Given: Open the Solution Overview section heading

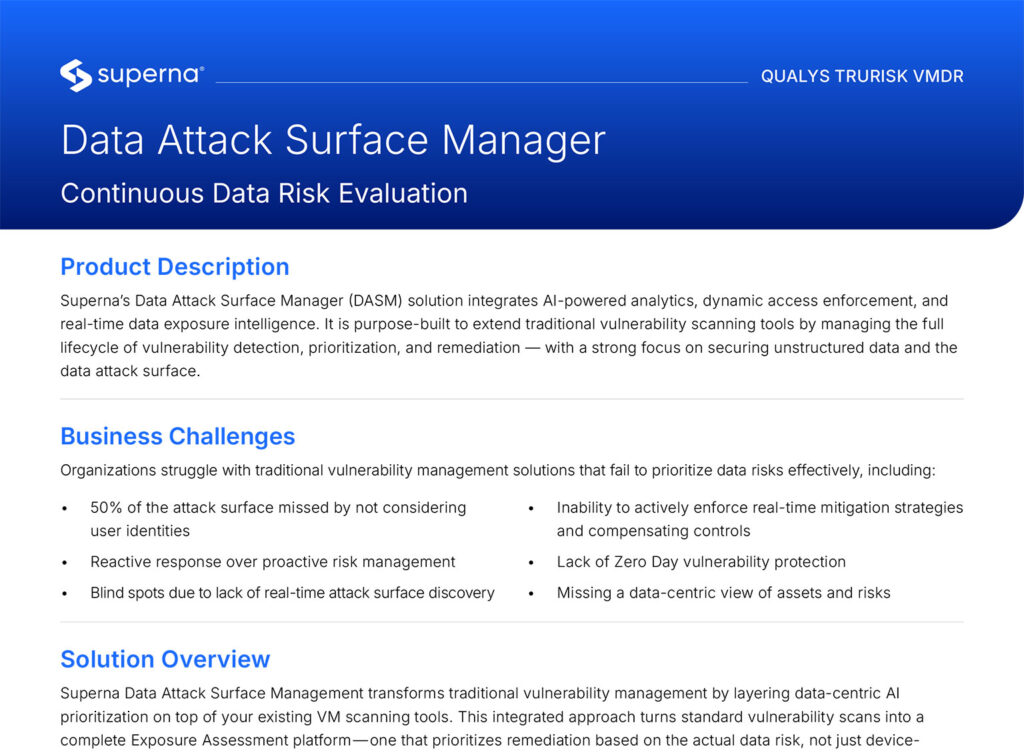Looking at the screenshot, I should [x=165, y=659].
